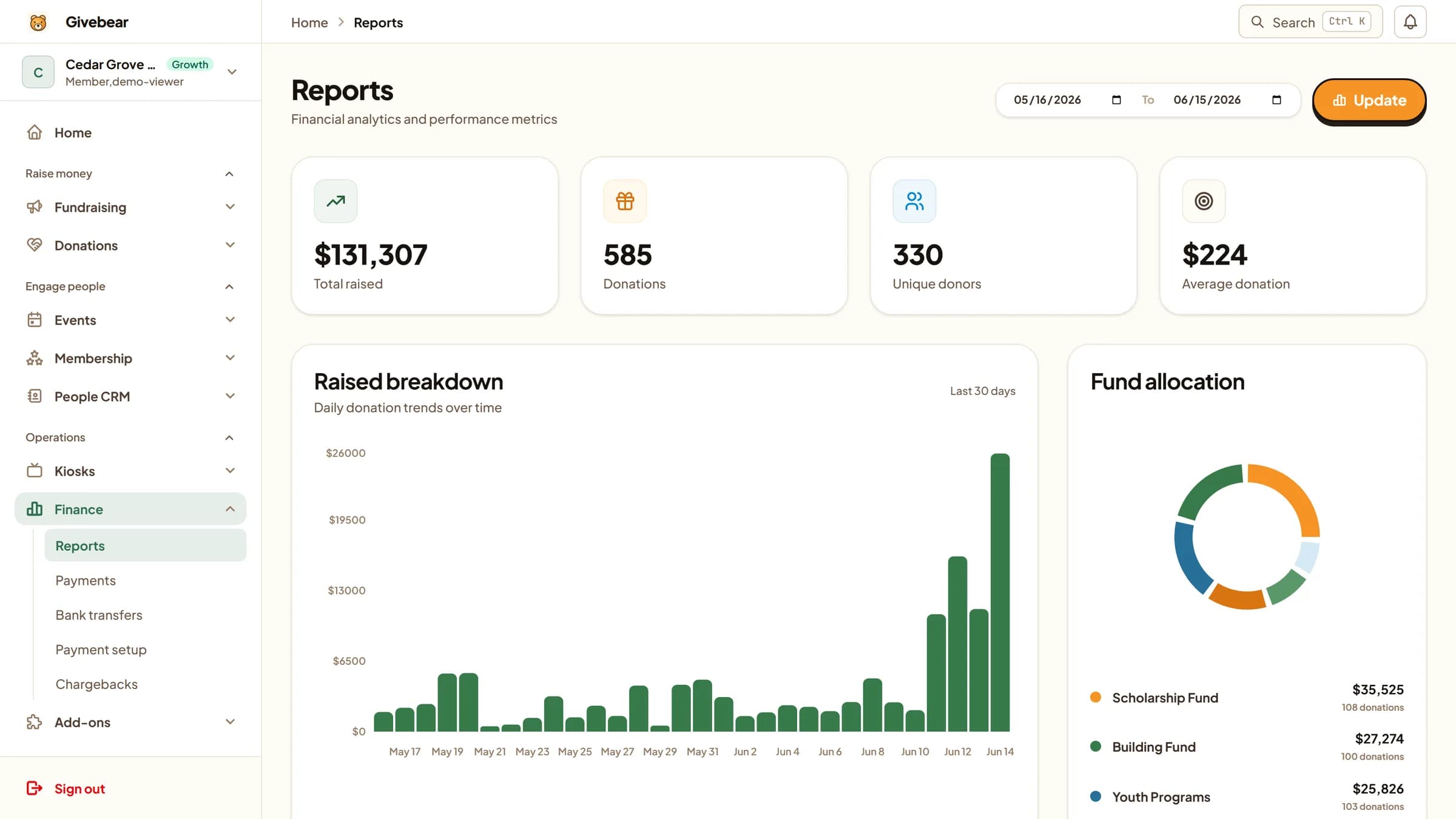1456x819 pixels.
Task: Click the $224 Average donation card
Action: click(1293, 236)
